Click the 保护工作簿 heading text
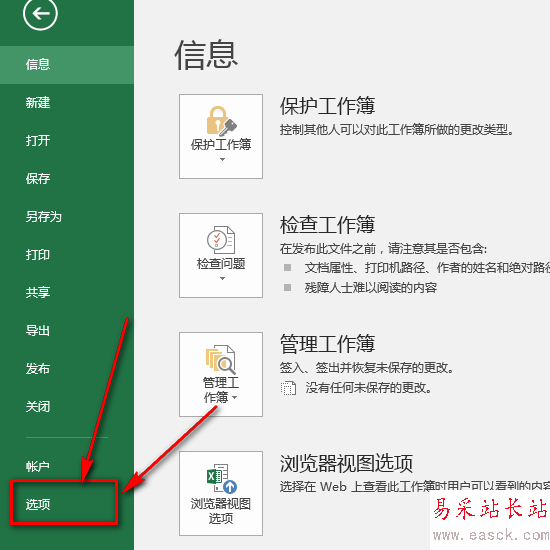Viewport: 550px width, 550px height. pyautogui.click(x=327, y=106)
